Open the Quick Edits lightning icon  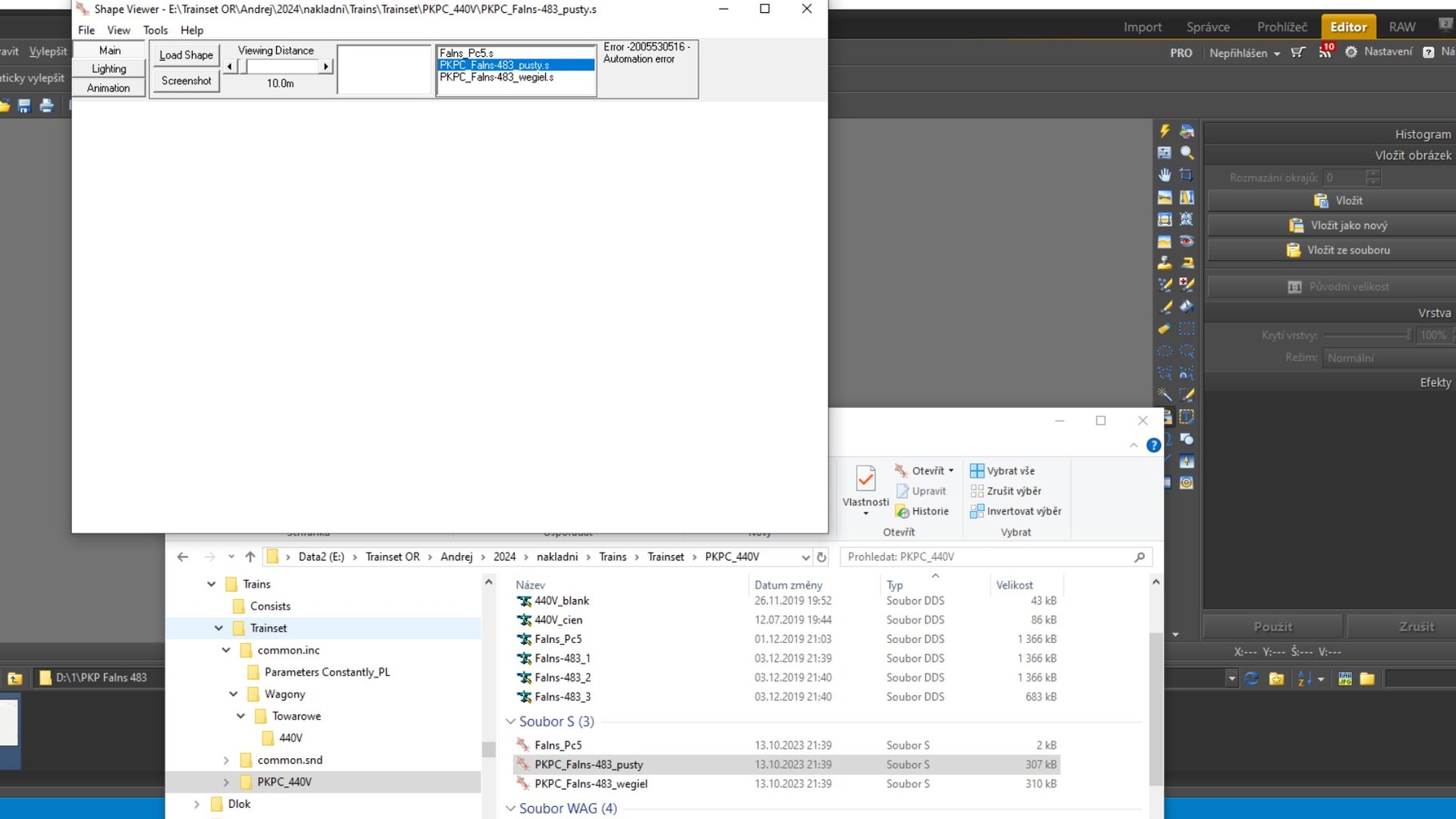[x=1164, y=131]
